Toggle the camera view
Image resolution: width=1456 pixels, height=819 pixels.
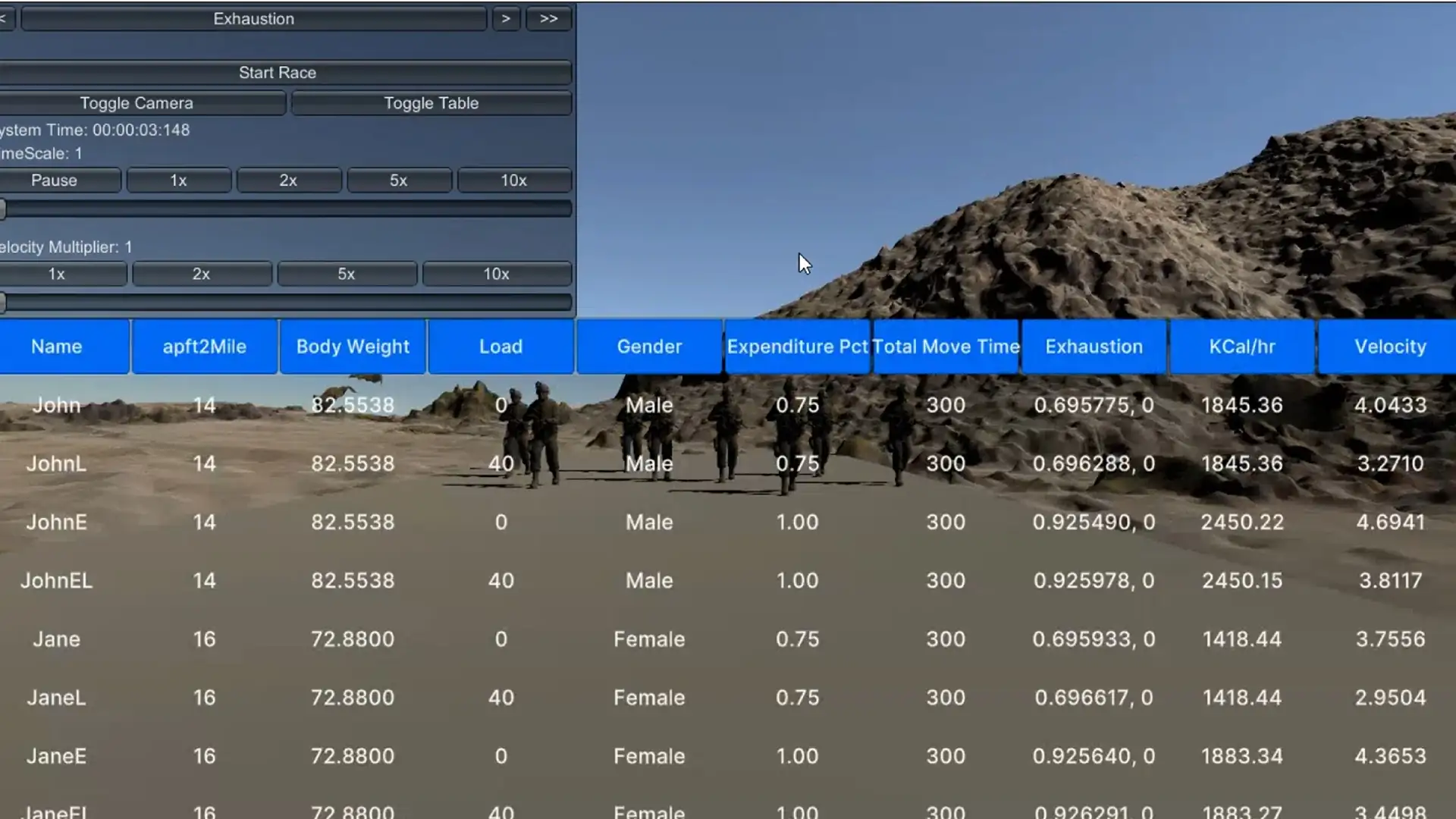137,103
